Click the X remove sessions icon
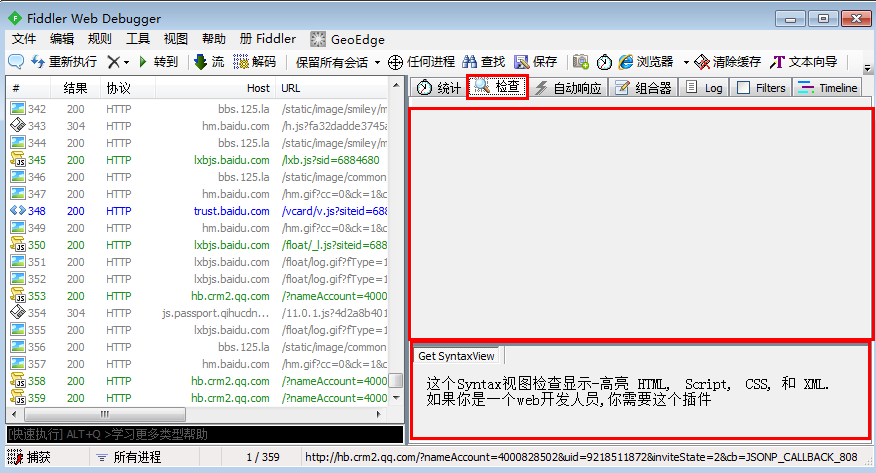 pyautogui.click(x=113, y=62)
